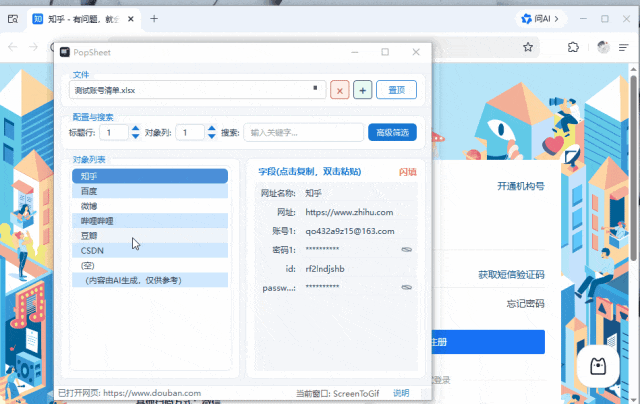The image size is (640, 404).
Task: Open 高级筛选 advanced filter
Action: pyautogui.click(x=392, y=132)
